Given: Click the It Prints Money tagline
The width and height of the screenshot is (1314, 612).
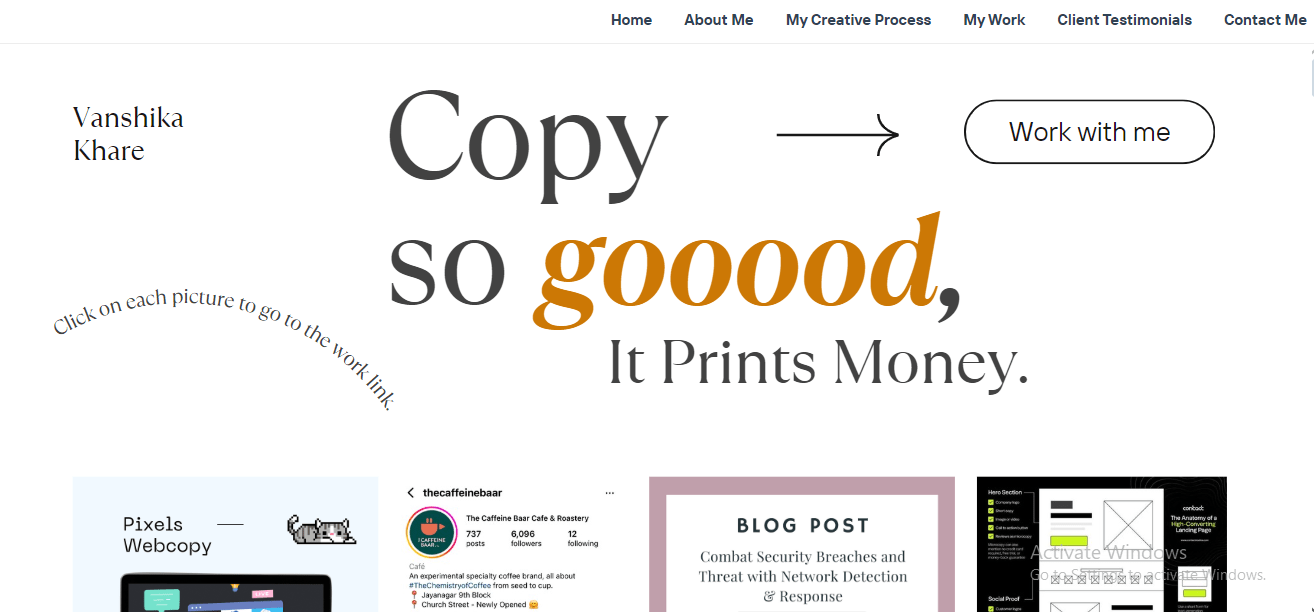Looking at the screenshot, I should [818, 362].
